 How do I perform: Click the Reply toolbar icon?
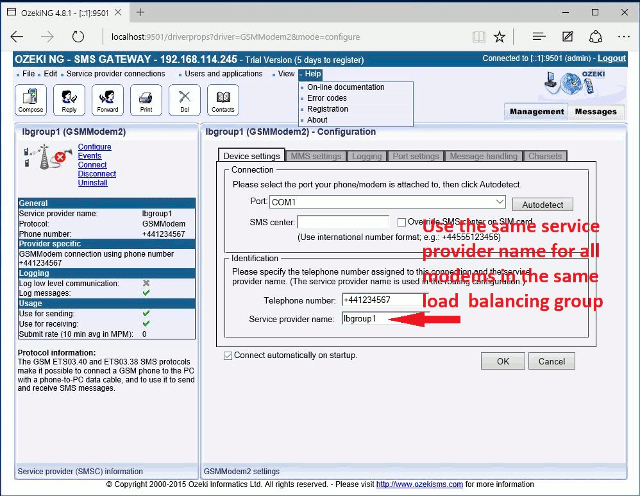pyautogui.click(x=69, y=100)
